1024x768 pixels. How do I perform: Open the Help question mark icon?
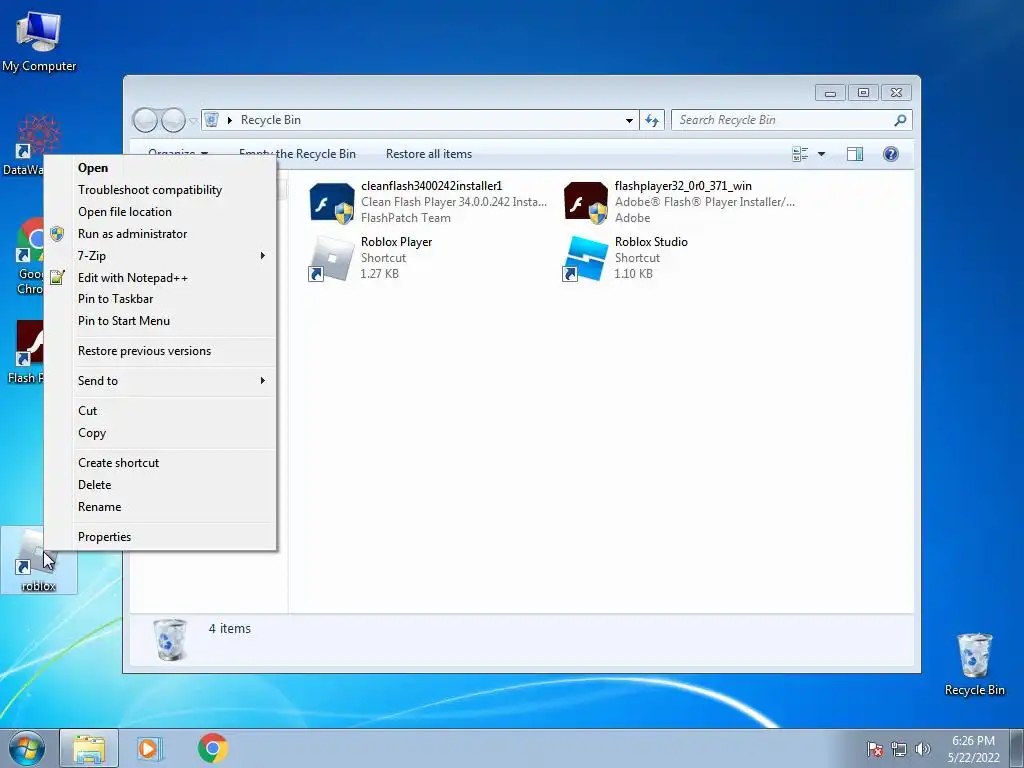click(x=891, y=154)
